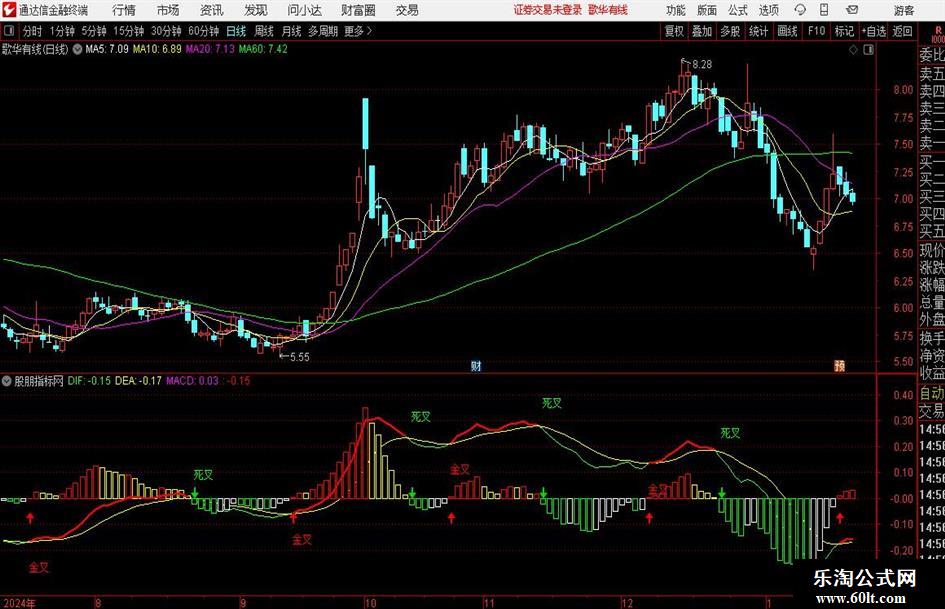945x609 pixels.
Task: Open the 多周期 multi-period view
Action: click(x=323, y=31)
